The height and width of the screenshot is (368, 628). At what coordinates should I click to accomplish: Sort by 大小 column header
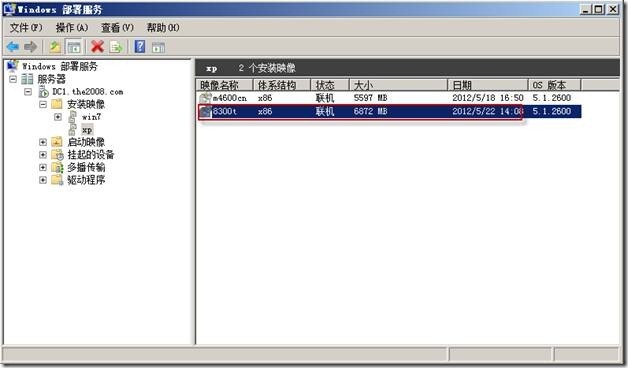pyautogui.click(x=399, y=85)
